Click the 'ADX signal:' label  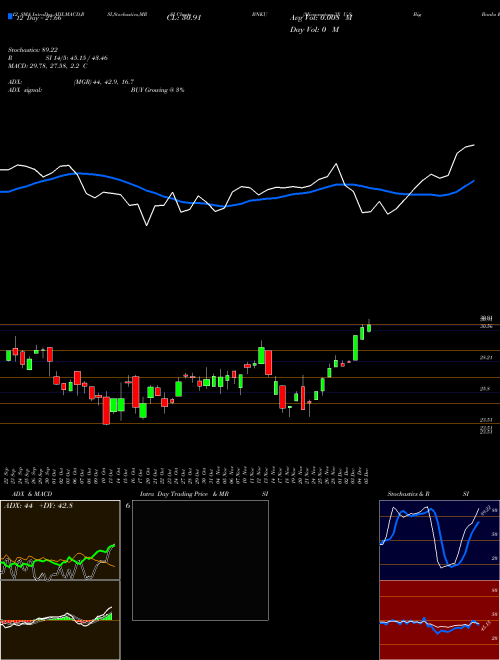point(25,90)
